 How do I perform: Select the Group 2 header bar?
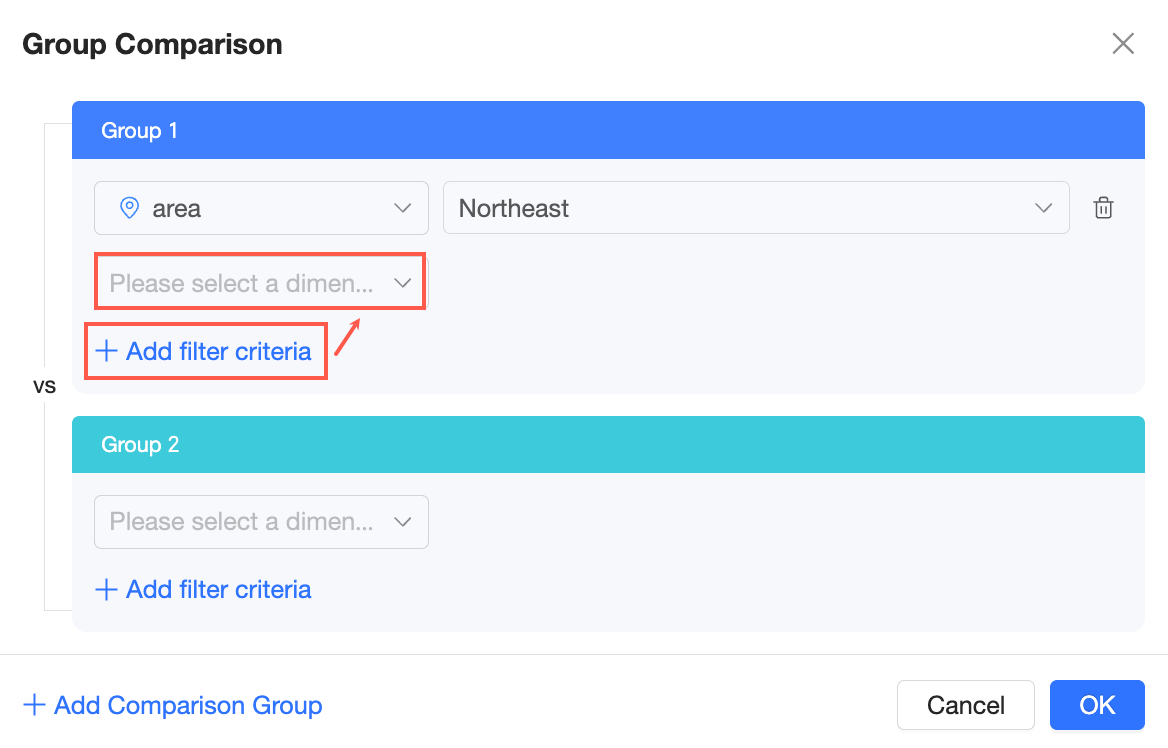click(608, 445)
